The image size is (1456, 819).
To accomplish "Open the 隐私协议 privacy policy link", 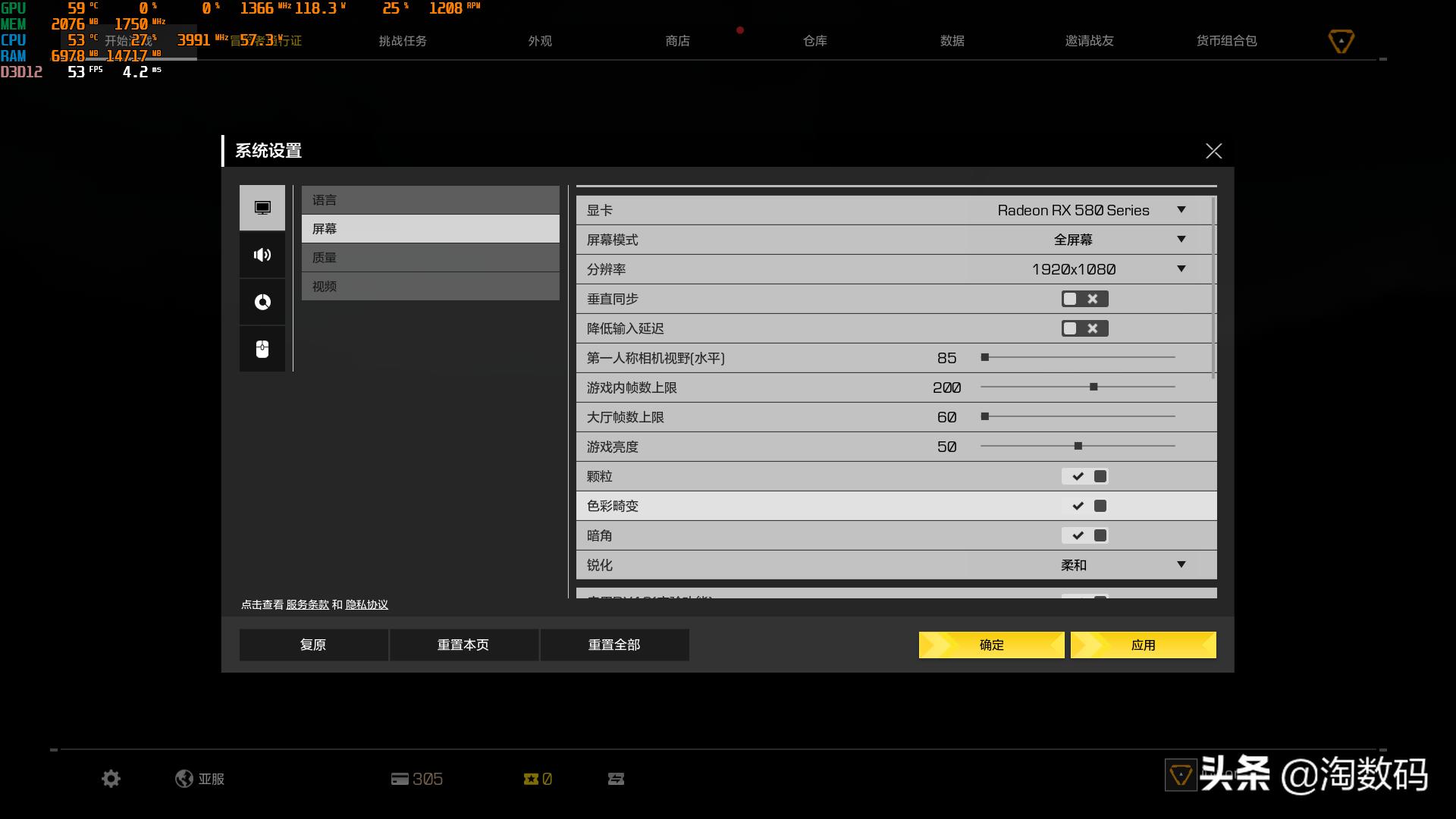I will coord(366,604).
